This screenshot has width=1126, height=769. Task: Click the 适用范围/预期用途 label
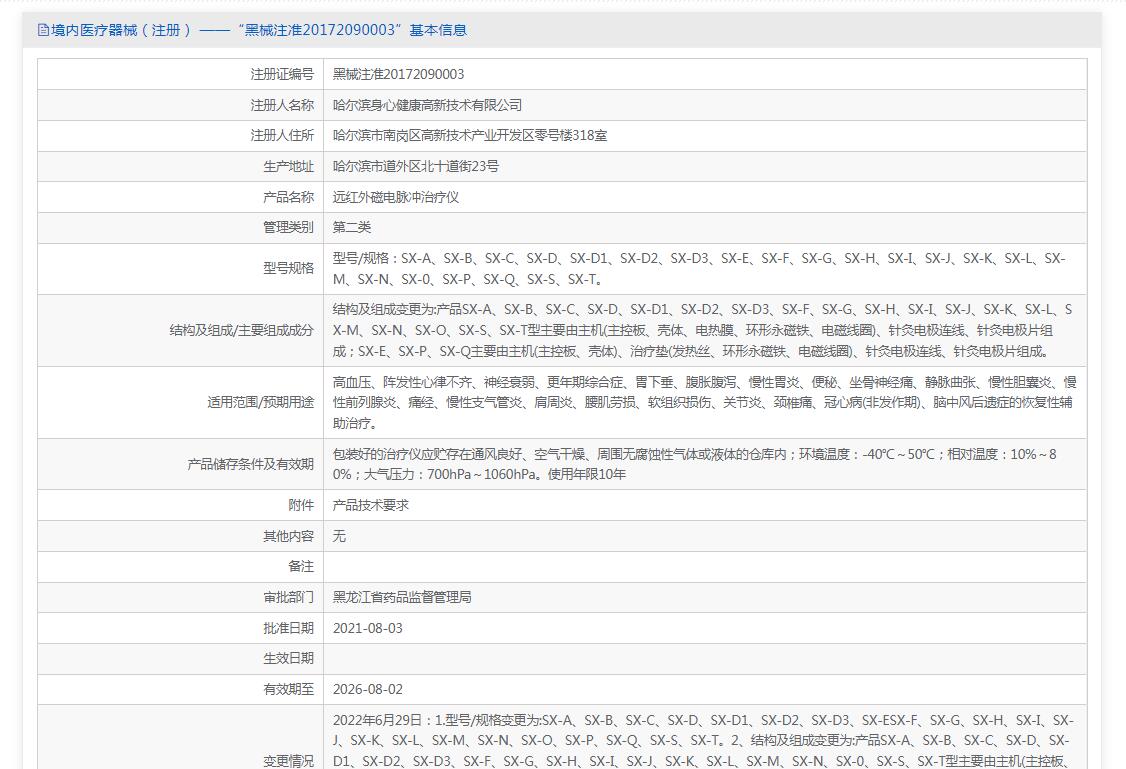click(x=261, y=402)
